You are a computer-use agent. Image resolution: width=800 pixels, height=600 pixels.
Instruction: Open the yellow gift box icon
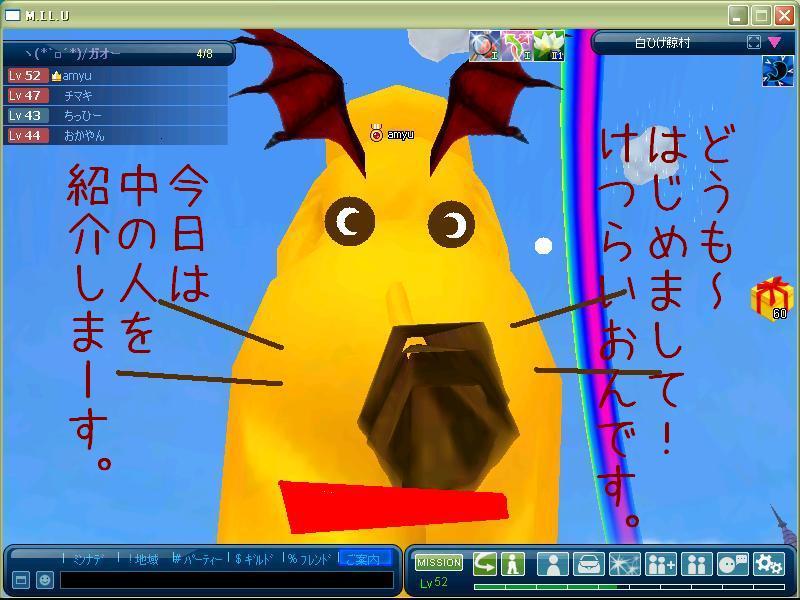pyautogui.click(x=770, y=298)
